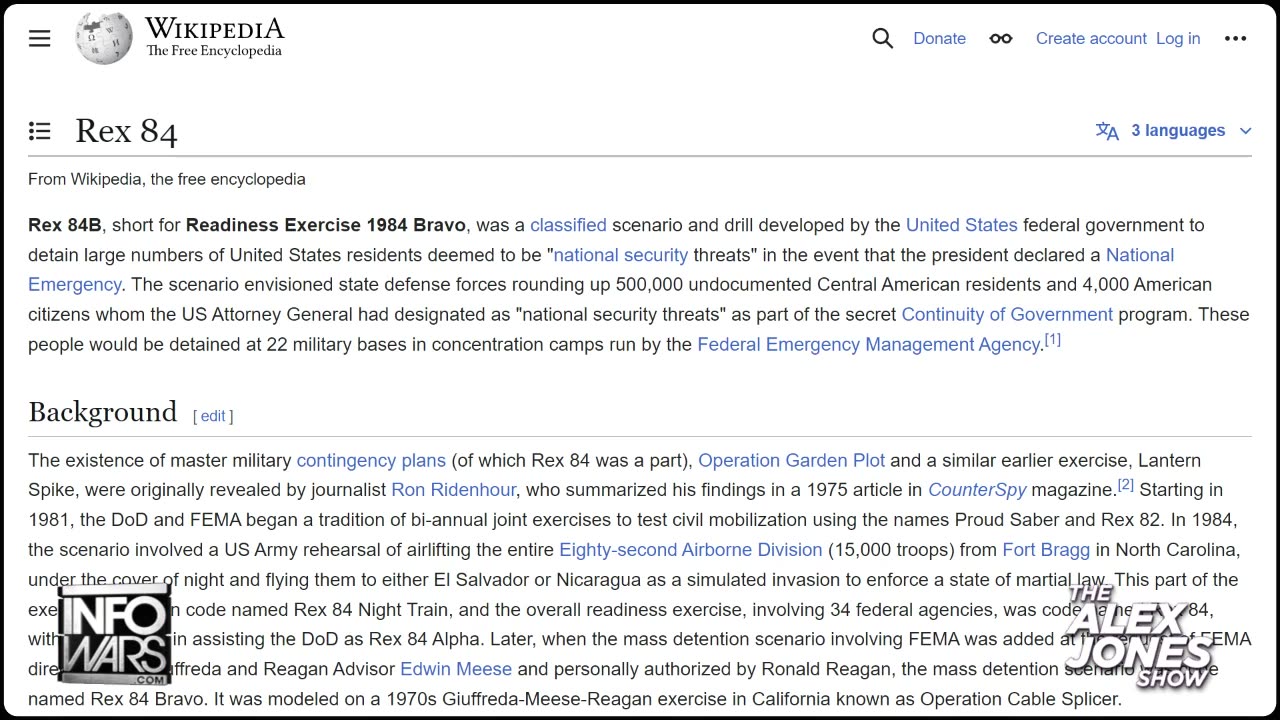Open the Ron Ridenhour link
The image size is (1280, 720).
[x=453, y=490]
